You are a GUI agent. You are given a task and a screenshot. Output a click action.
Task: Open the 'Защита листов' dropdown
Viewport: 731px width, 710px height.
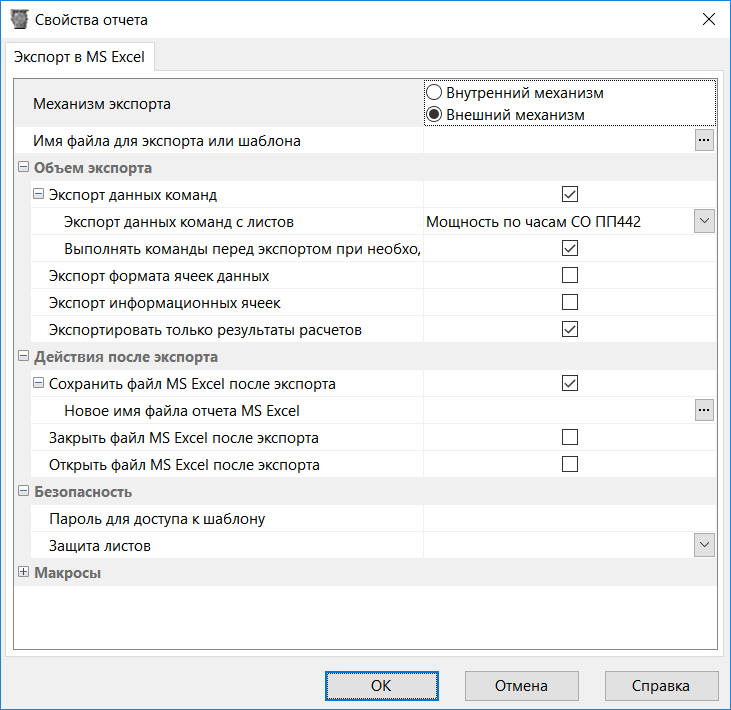point(704,545)
